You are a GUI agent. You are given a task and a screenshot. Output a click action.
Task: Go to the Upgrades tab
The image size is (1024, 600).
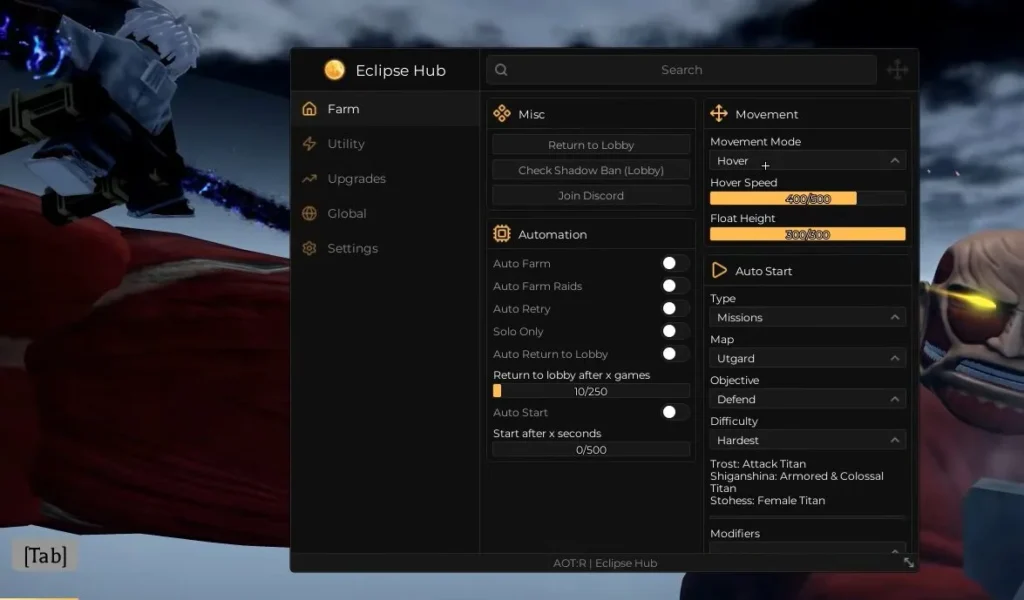pyautogui.click(x=386, y=178)
